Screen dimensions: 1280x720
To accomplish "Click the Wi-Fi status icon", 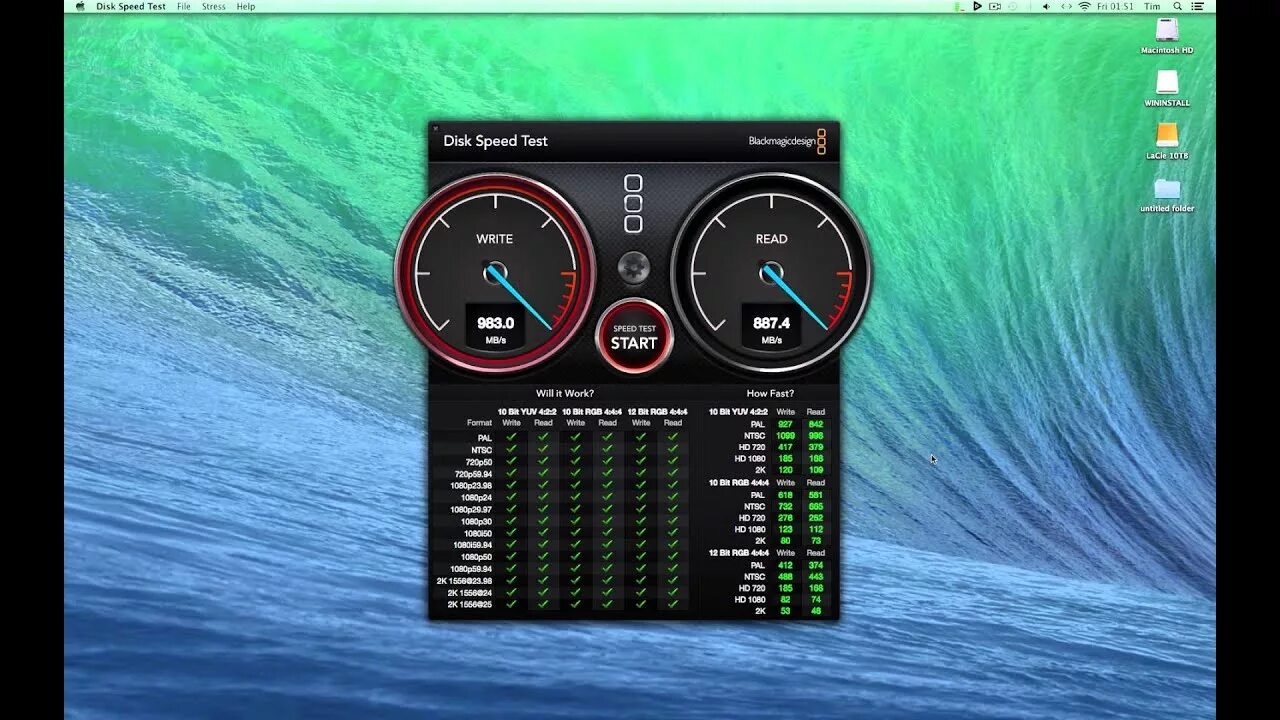I will coord(1084,6).
